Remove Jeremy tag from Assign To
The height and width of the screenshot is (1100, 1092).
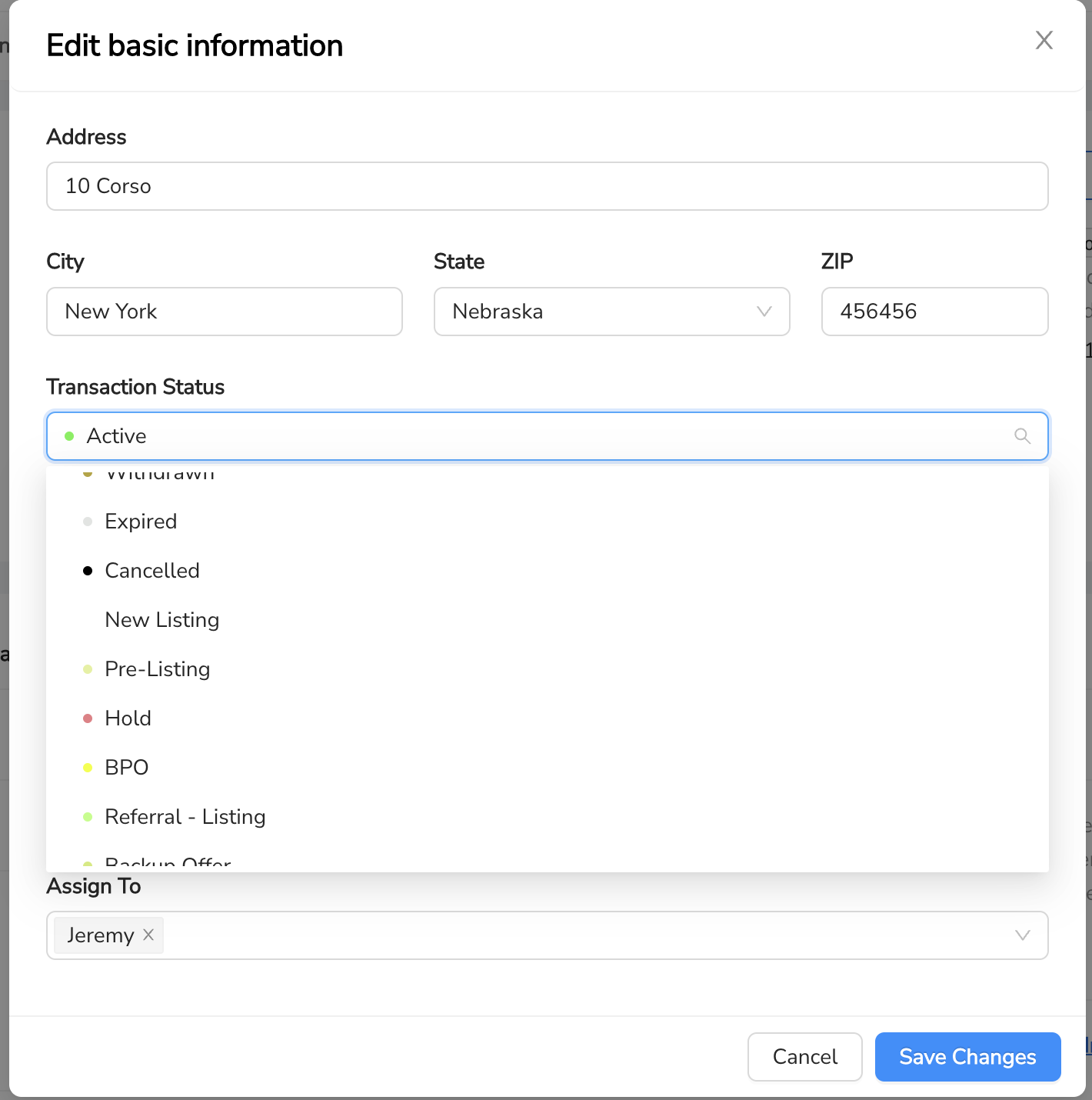point(148,935)
